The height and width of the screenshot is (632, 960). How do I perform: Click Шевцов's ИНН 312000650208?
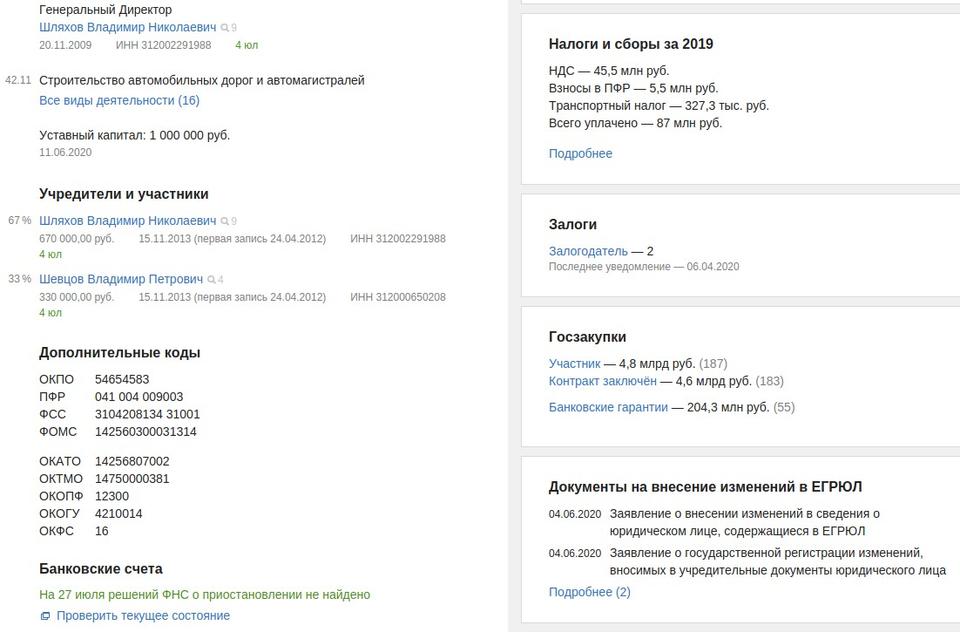(x=398, y=297)
